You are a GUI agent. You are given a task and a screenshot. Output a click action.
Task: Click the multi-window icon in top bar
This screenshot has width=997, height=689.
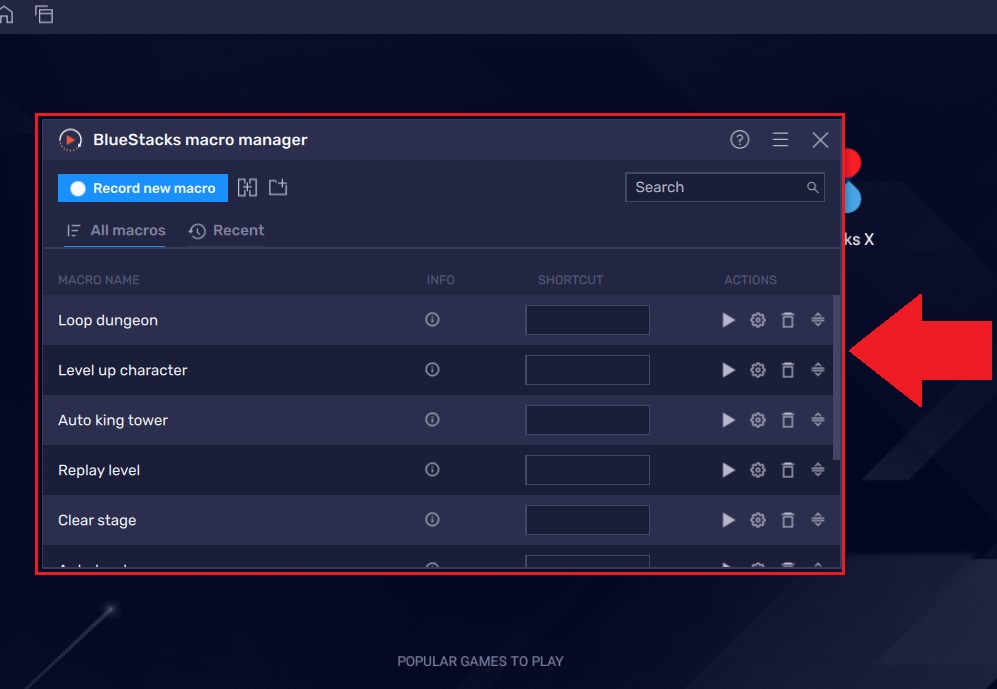click(44, 14)
